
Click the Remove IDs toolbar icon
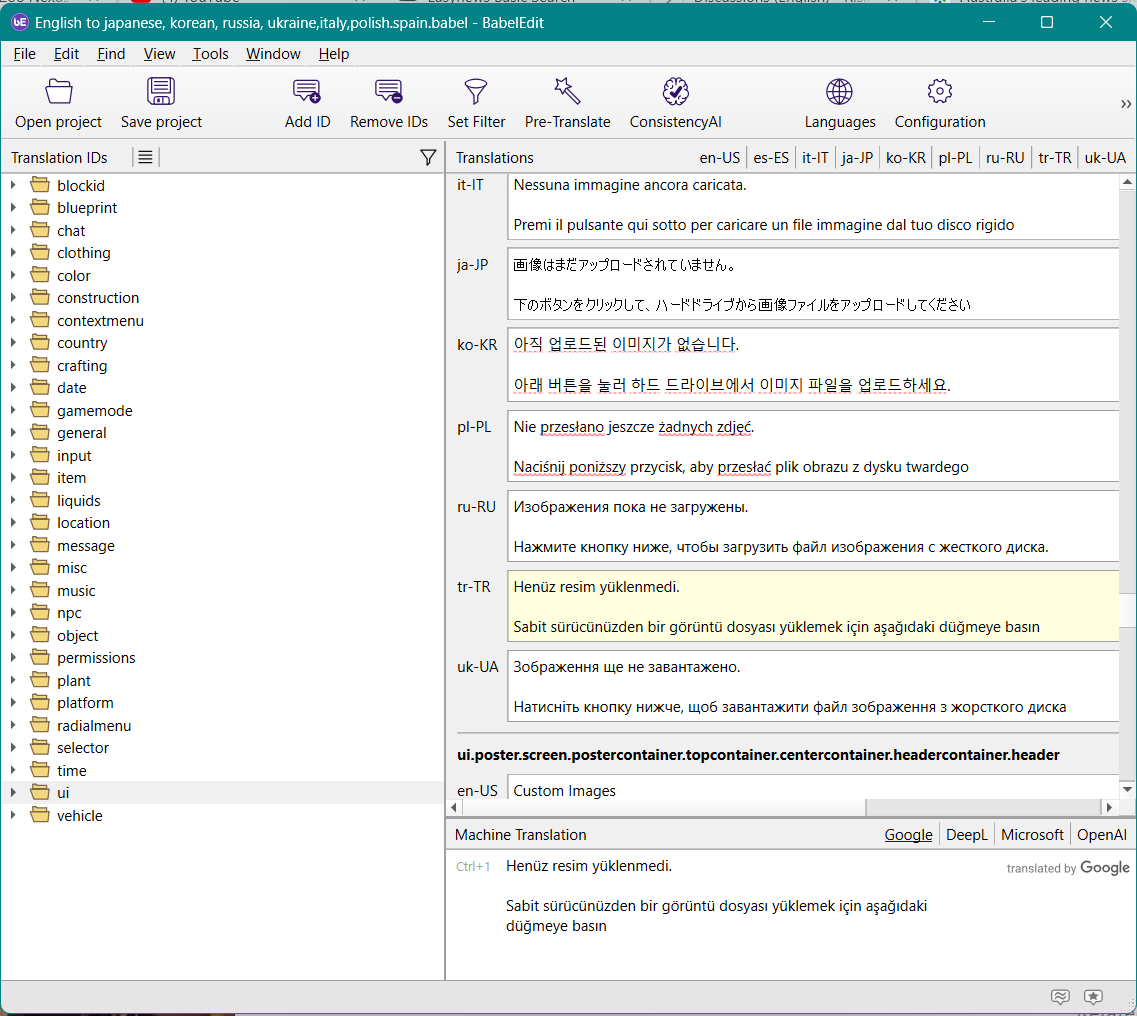(x=389, y=92)
